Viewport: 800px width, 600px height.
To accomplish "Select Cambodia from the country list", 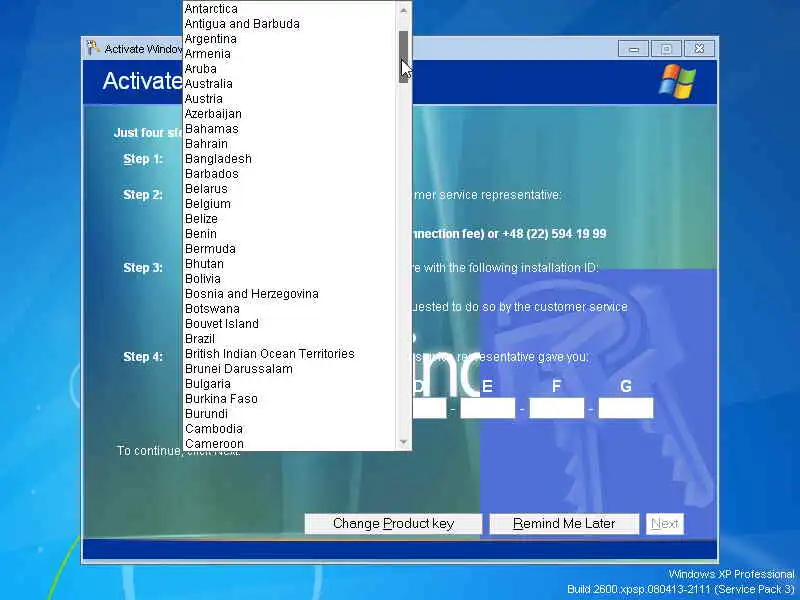I will (289, 429).
